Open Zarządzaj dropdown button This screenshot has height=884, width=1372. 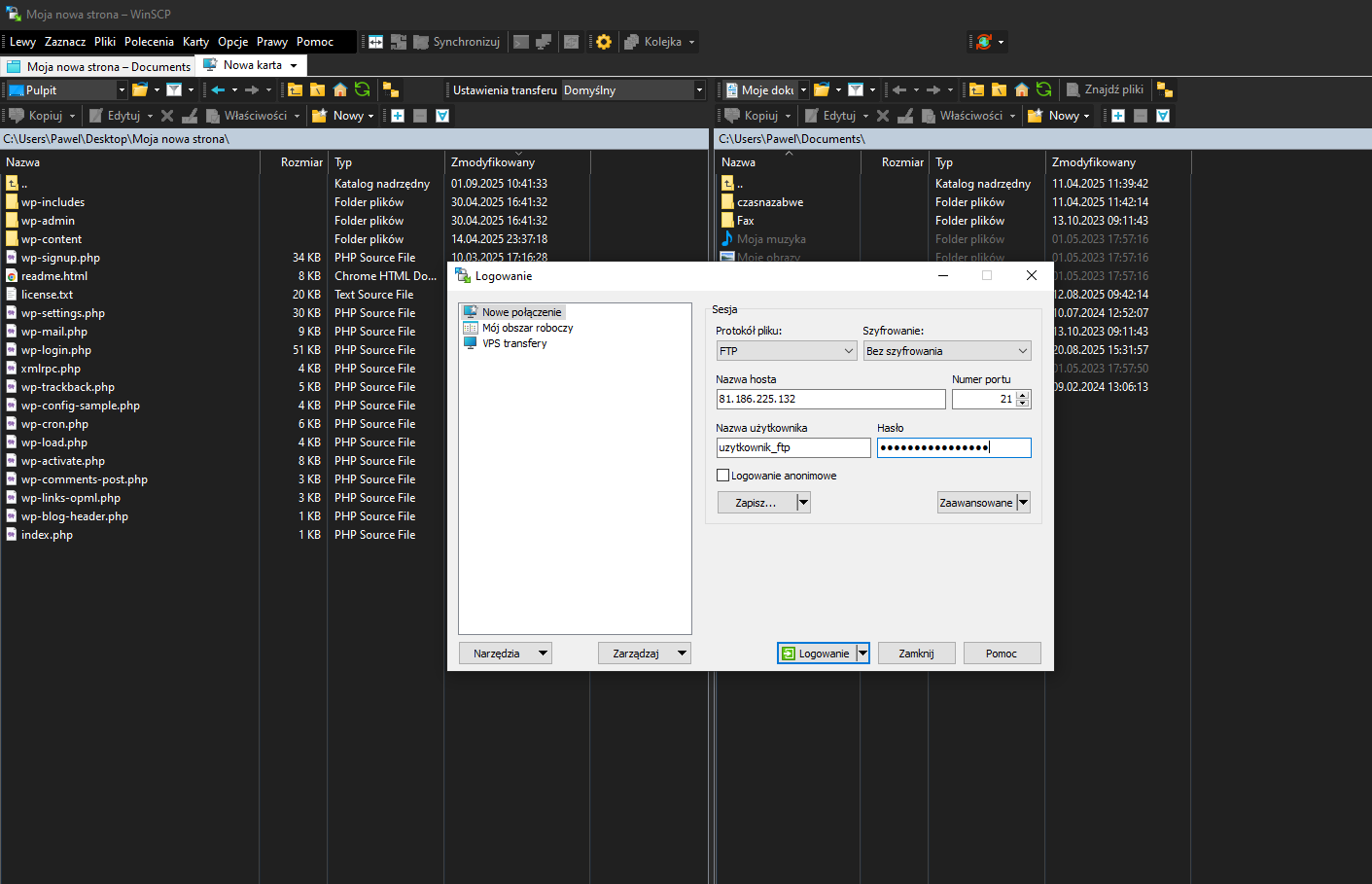point(645,654)
